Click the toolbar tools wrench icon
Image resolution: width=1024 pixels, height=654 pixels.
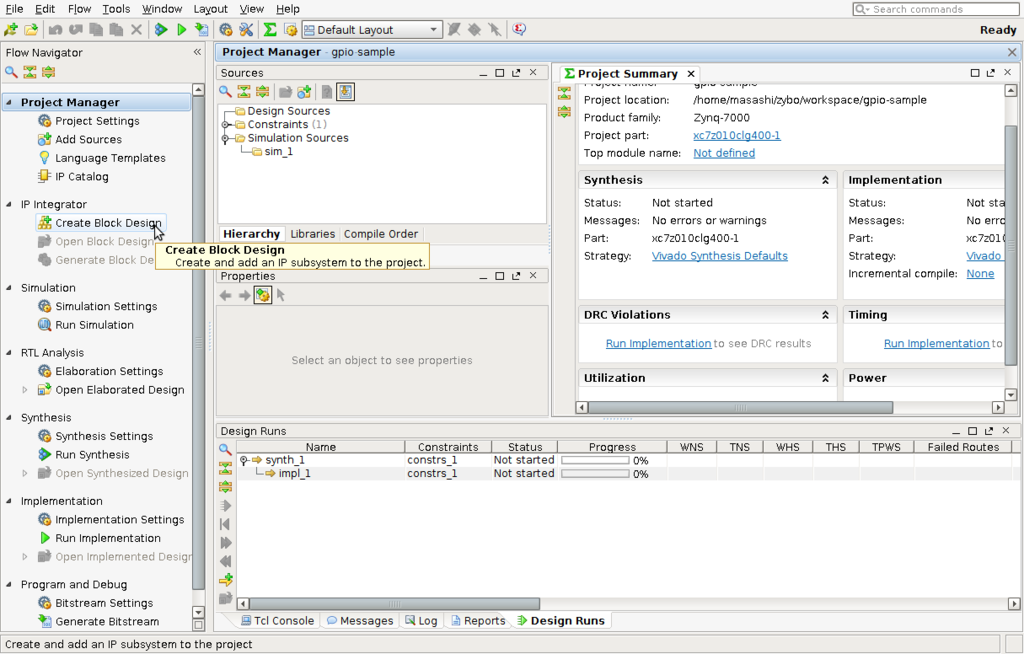click(246, 29)
